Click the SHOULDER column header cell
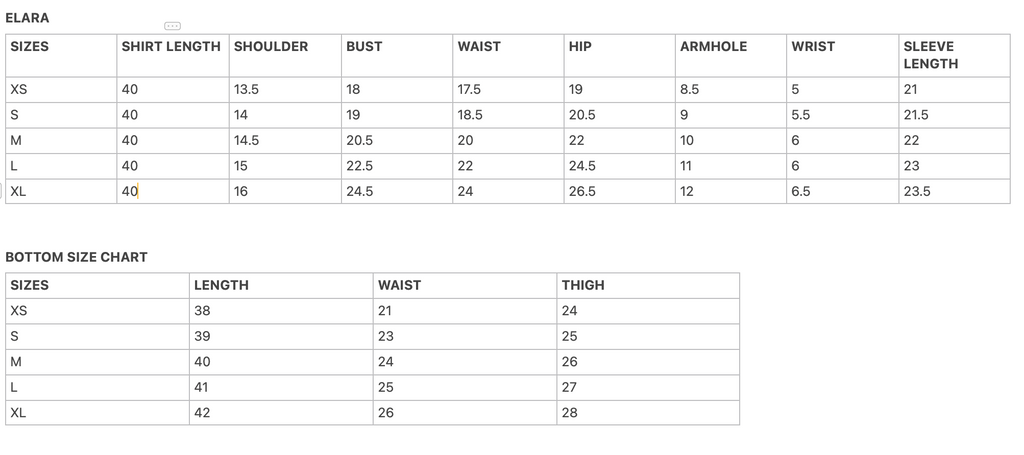Image resolution: width=1024 pixels, height=455 pixels. (285, 55)
